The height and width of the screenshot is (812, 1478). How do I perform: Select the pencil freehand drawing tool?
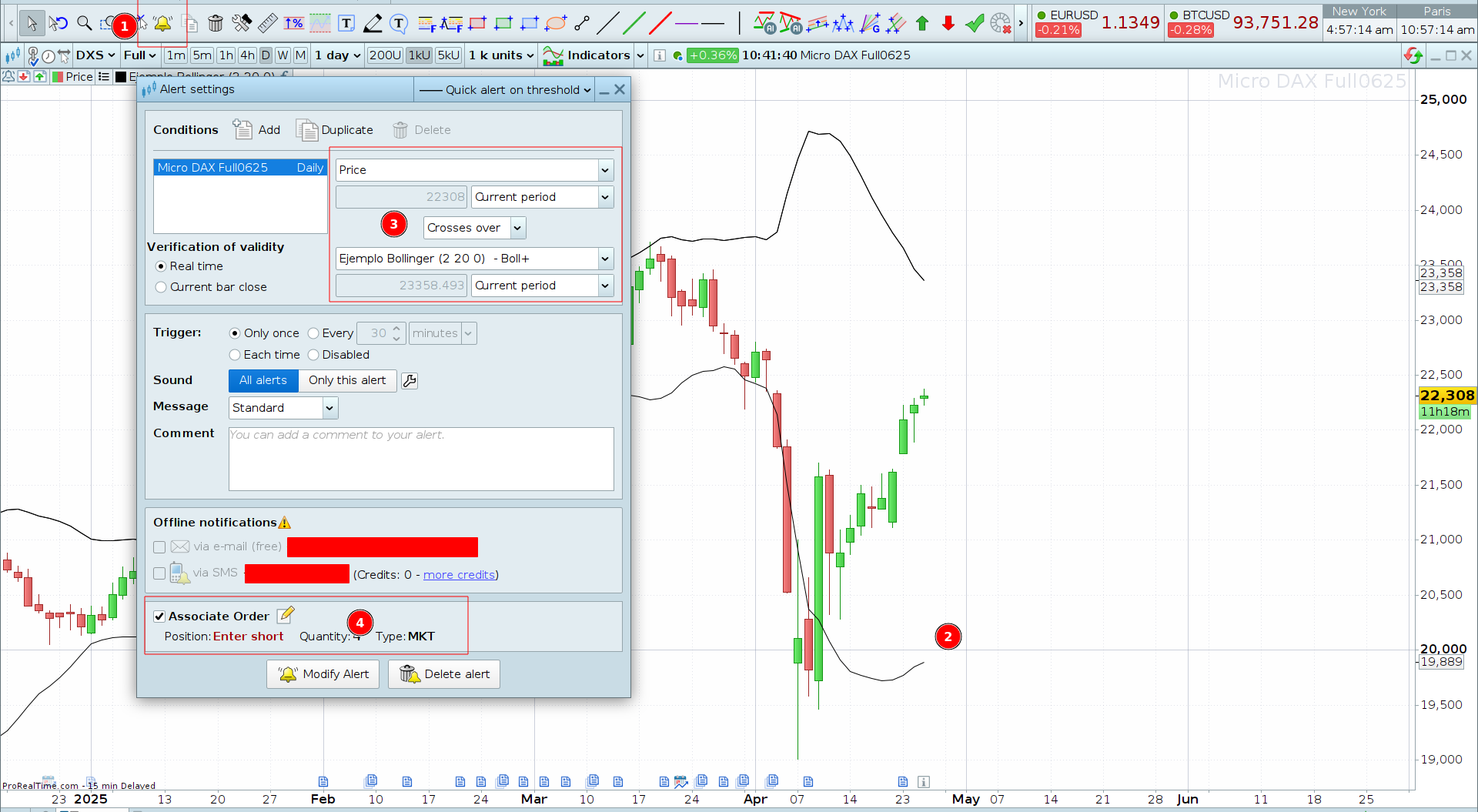coord(373,23)
